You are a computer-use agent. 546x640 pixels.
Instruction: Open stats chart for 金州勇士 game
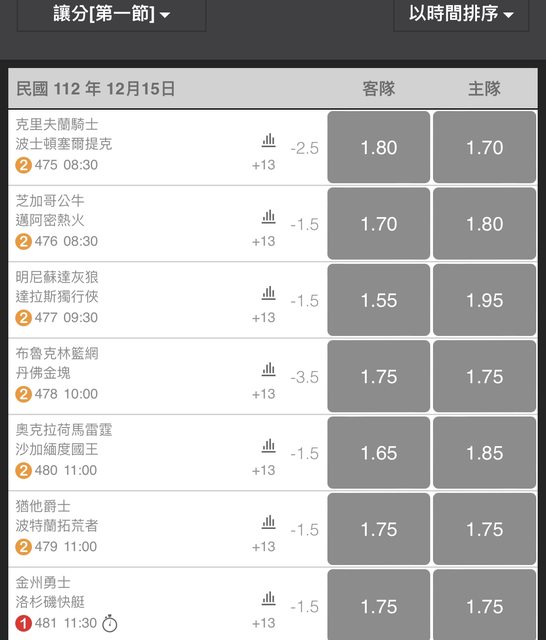(x=269, y=599)
